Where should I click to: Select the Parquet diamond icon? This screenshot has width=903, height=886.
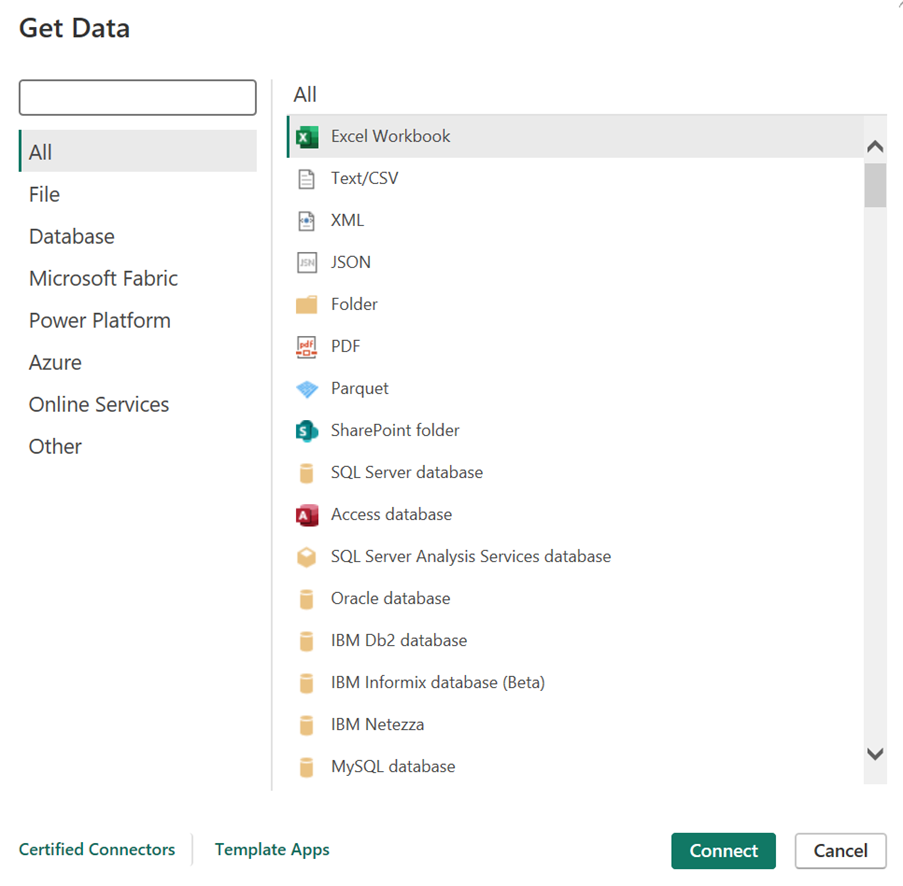click(x=307, y=389)
